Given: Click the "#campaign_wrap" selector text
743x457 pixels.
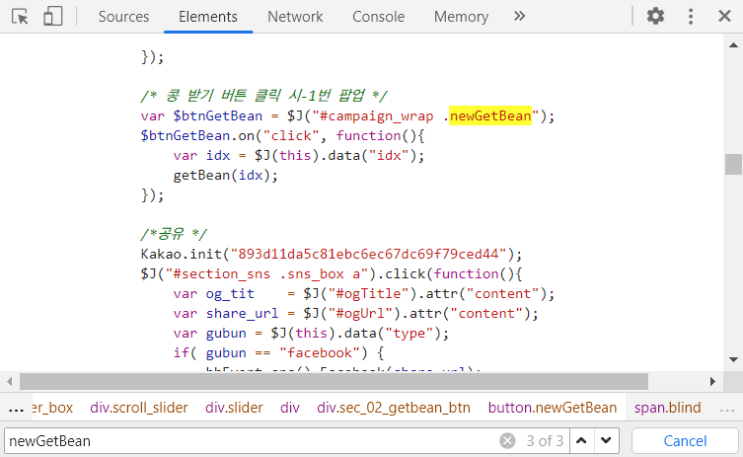Looking at the screenshot, I should 376,116.
